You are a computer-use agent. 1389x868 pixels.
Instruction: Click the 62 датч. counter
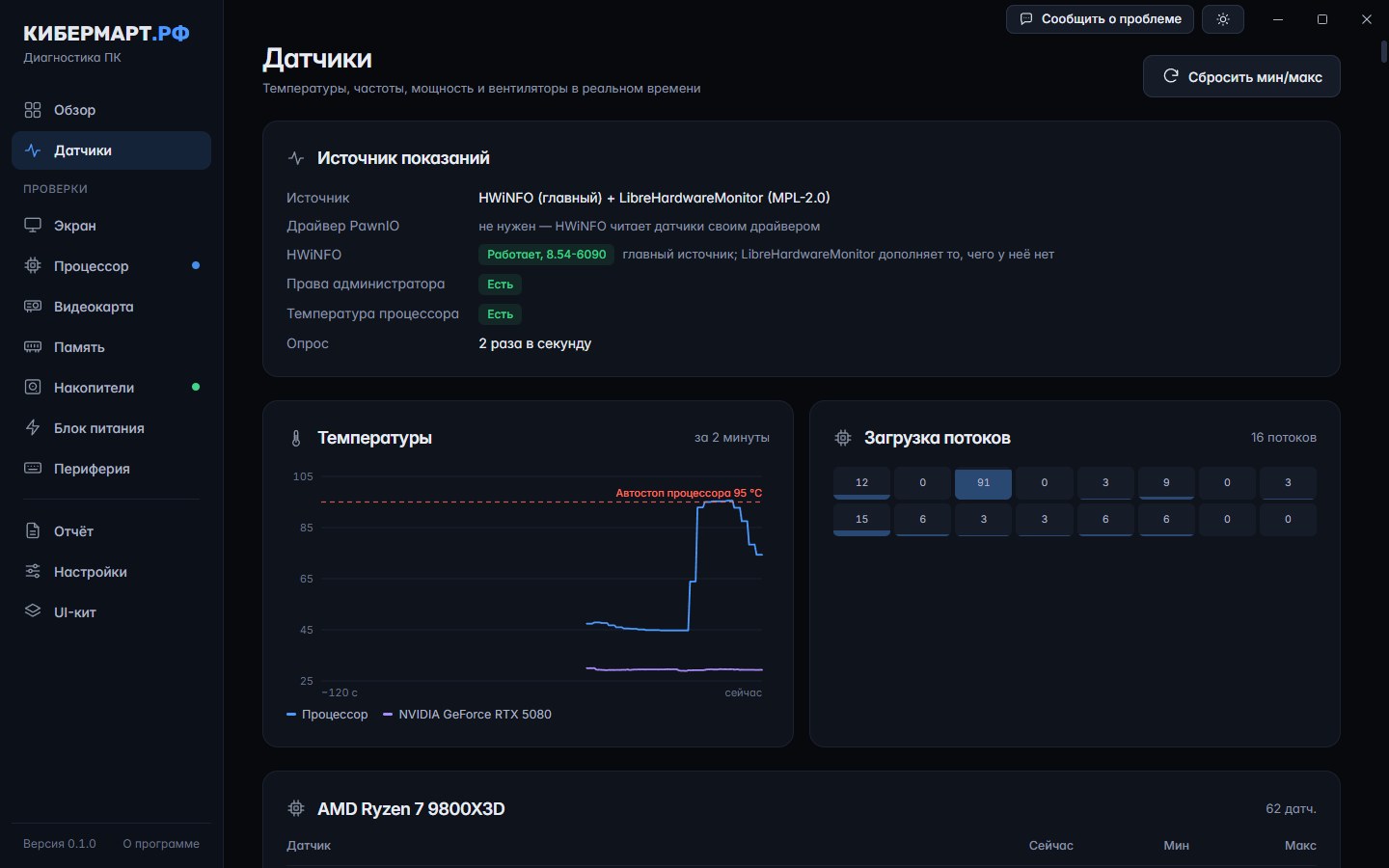[1291, 809]
